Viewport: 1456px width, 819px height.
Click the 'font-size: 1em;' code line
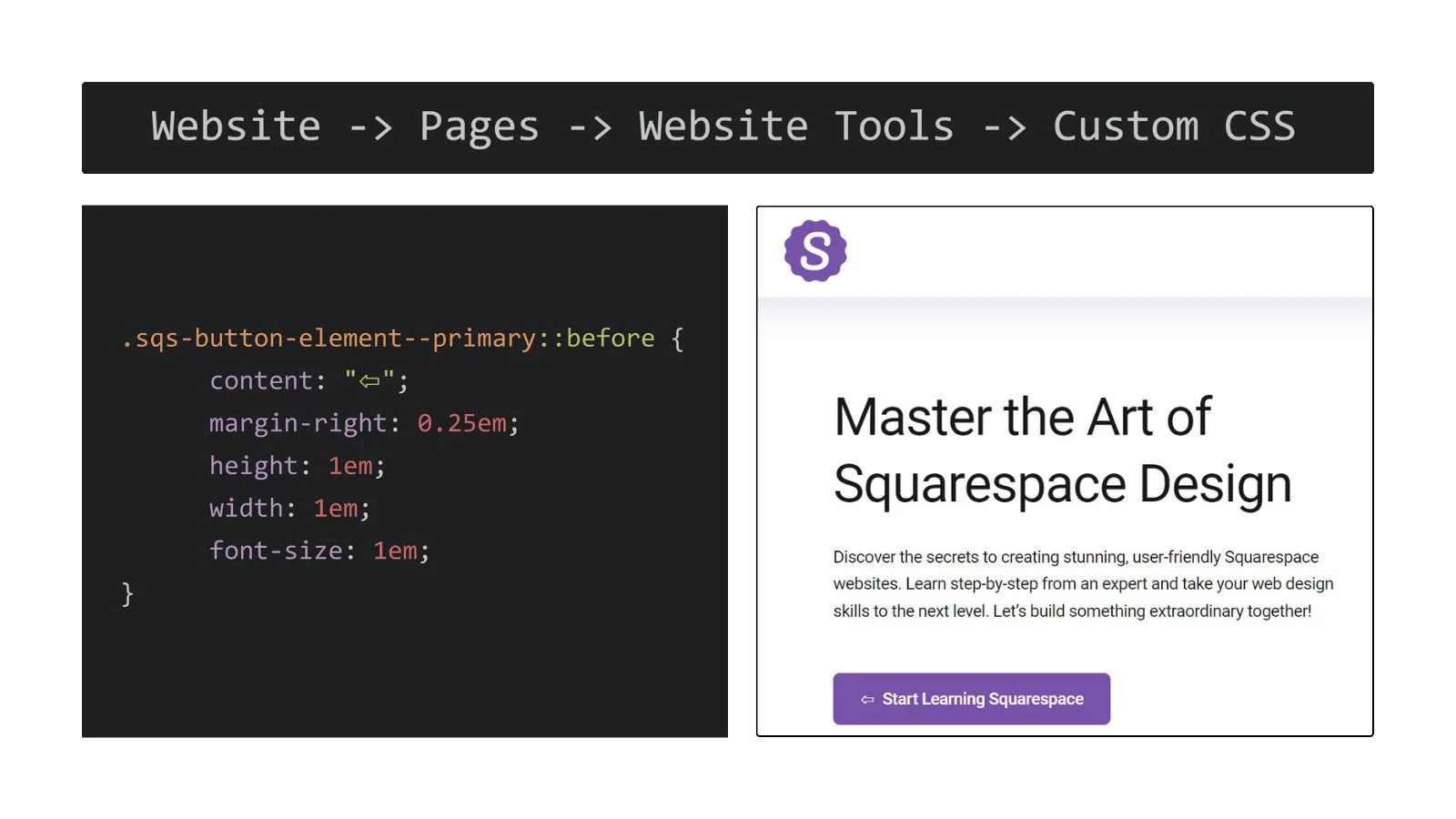click(318, 551)
